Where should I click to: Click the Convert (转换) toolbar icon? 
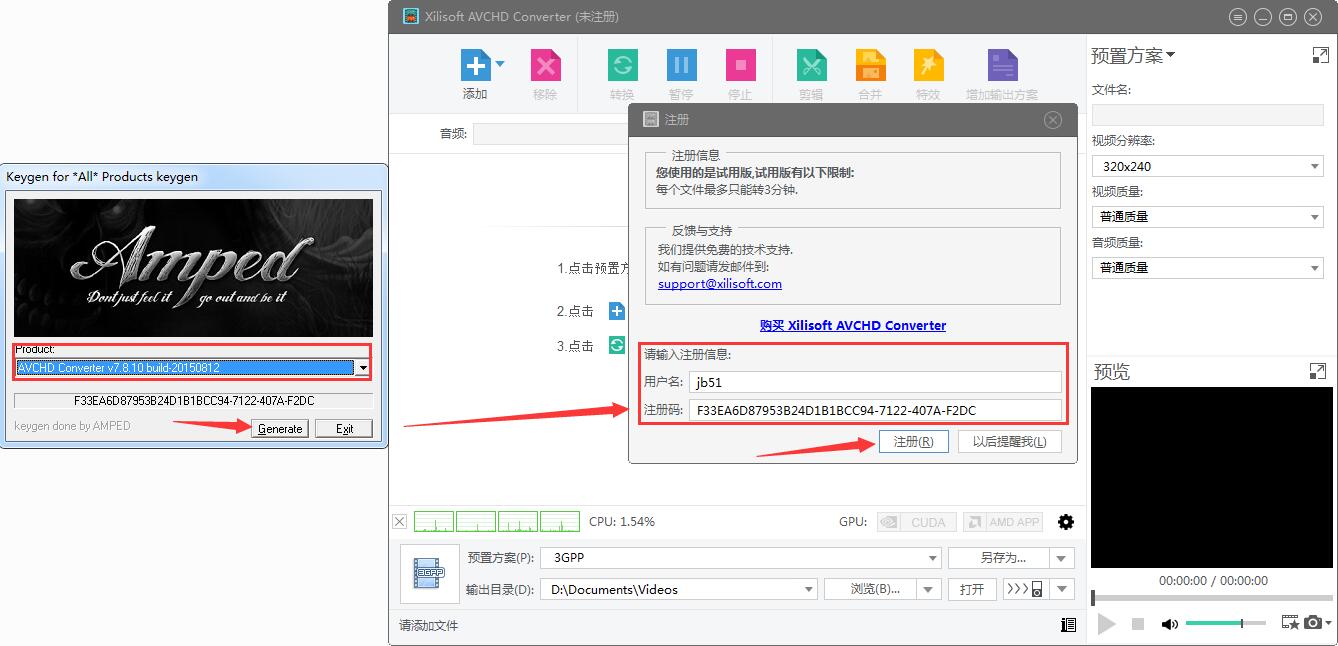tap(622, 66)
